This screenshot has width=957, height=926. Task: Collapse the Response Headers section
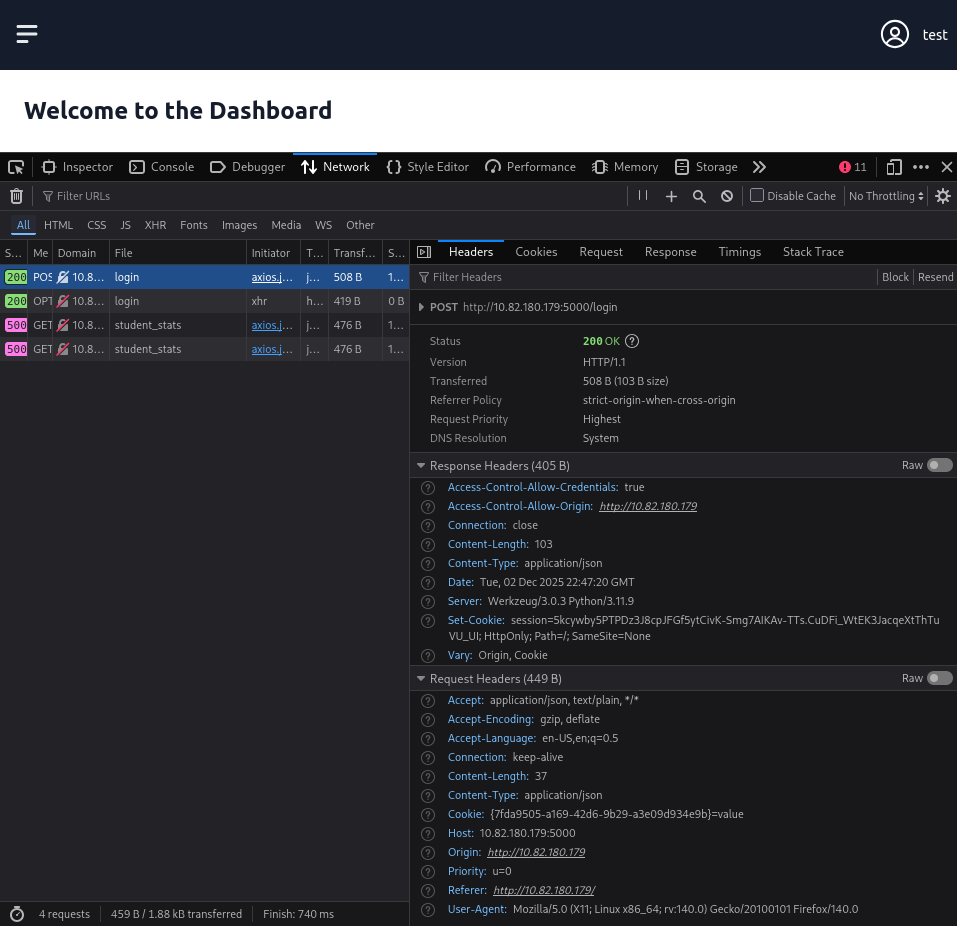pos(421,466)
